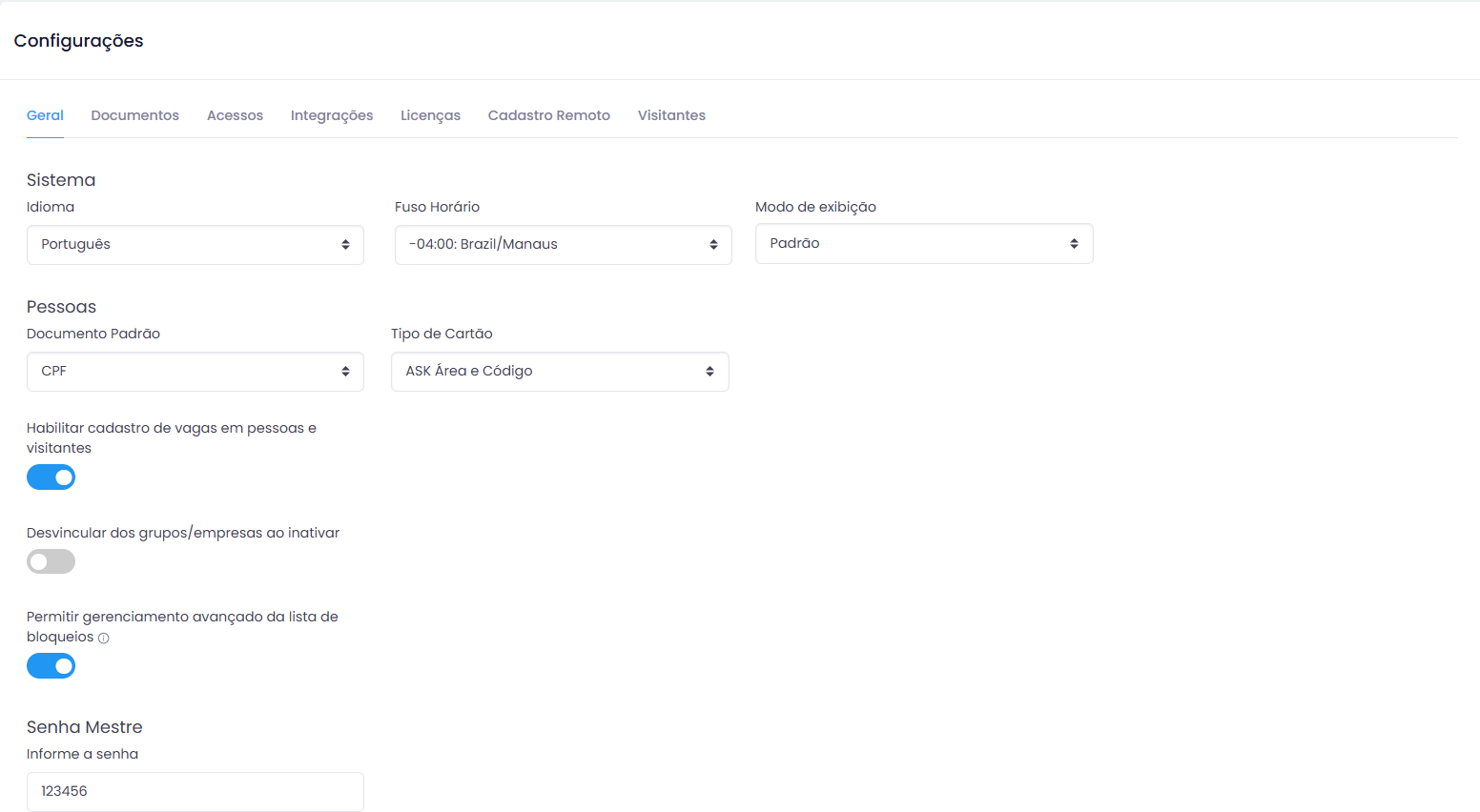Click the Documento Padrão label
This screenshot has width=1480, height=812.
coord(93,334)
